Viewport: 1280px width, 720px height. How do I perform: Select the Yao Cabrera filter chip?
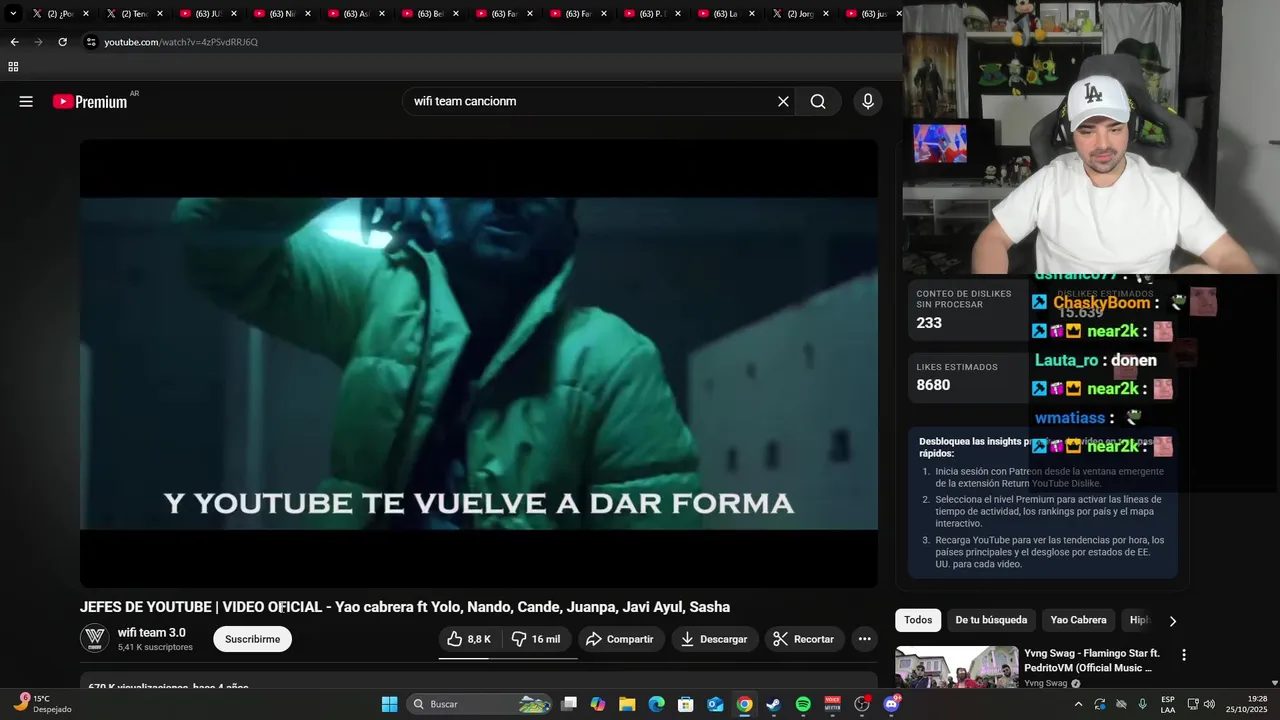click(1078, 620)
